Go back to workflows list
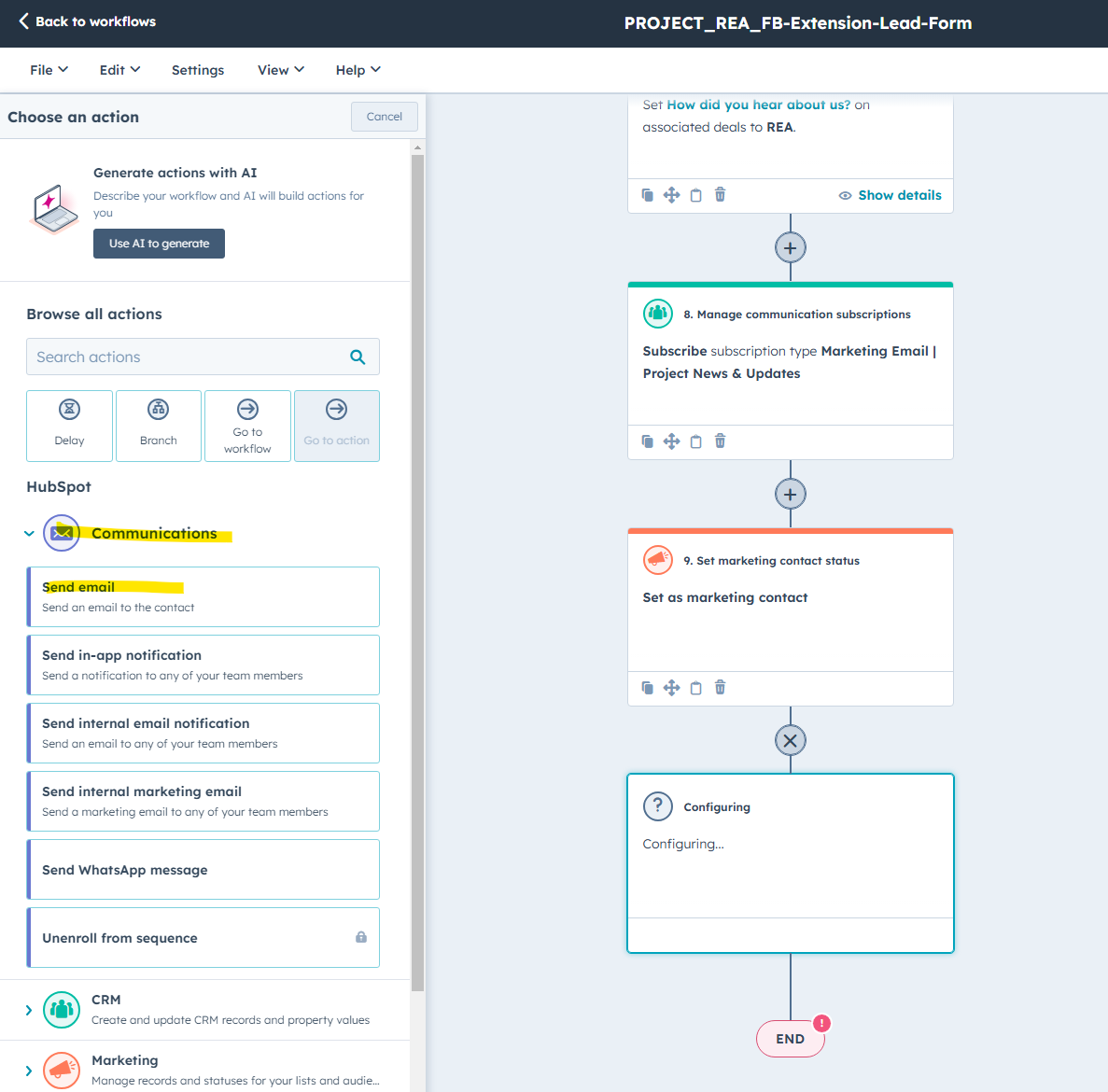1108x1092 pixels. 88,21
